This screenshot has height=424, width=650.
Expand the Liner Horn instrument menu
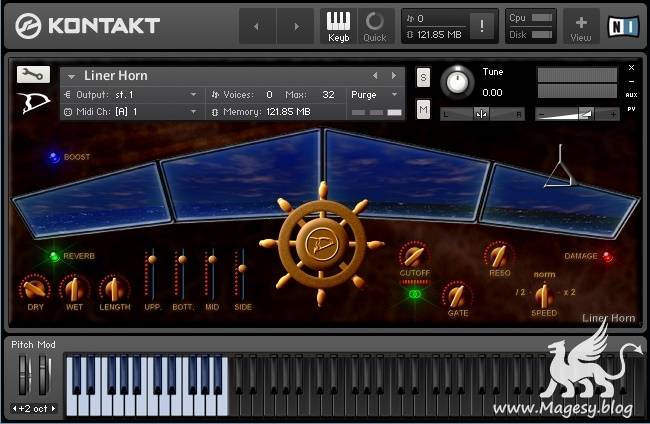(x=71, y=76)
